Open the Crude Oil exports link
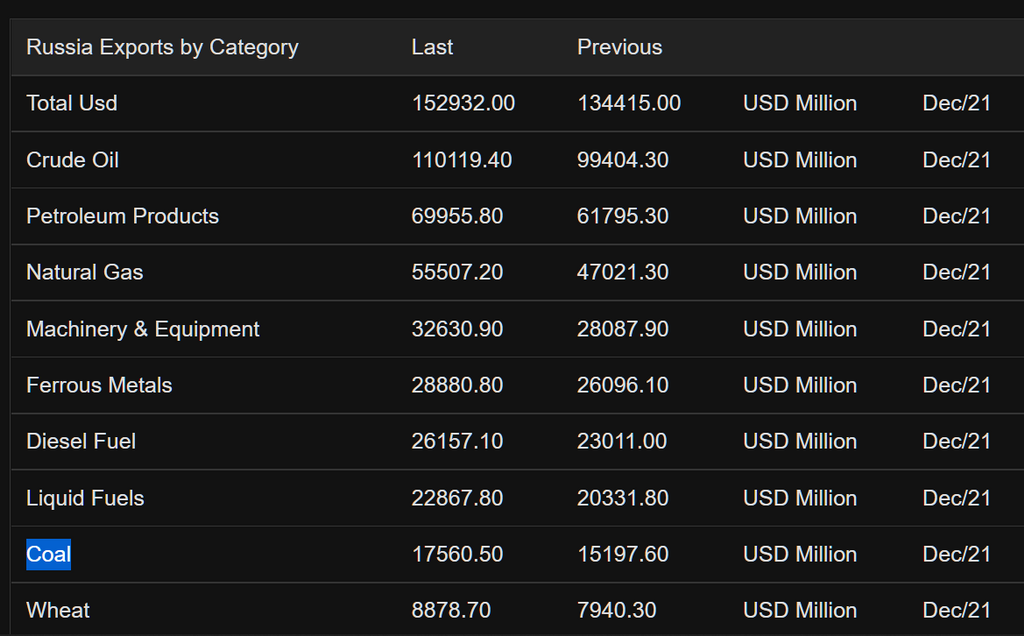 (72, 160)
